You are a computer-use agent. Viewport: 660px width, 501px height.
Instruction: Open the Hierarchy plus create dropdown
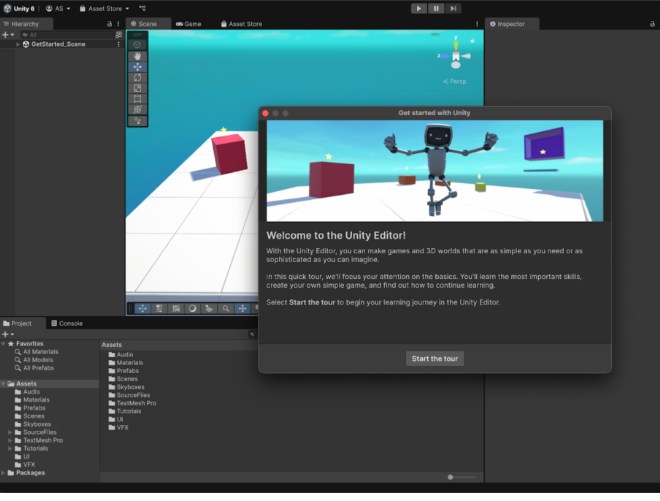pos(8,35)
